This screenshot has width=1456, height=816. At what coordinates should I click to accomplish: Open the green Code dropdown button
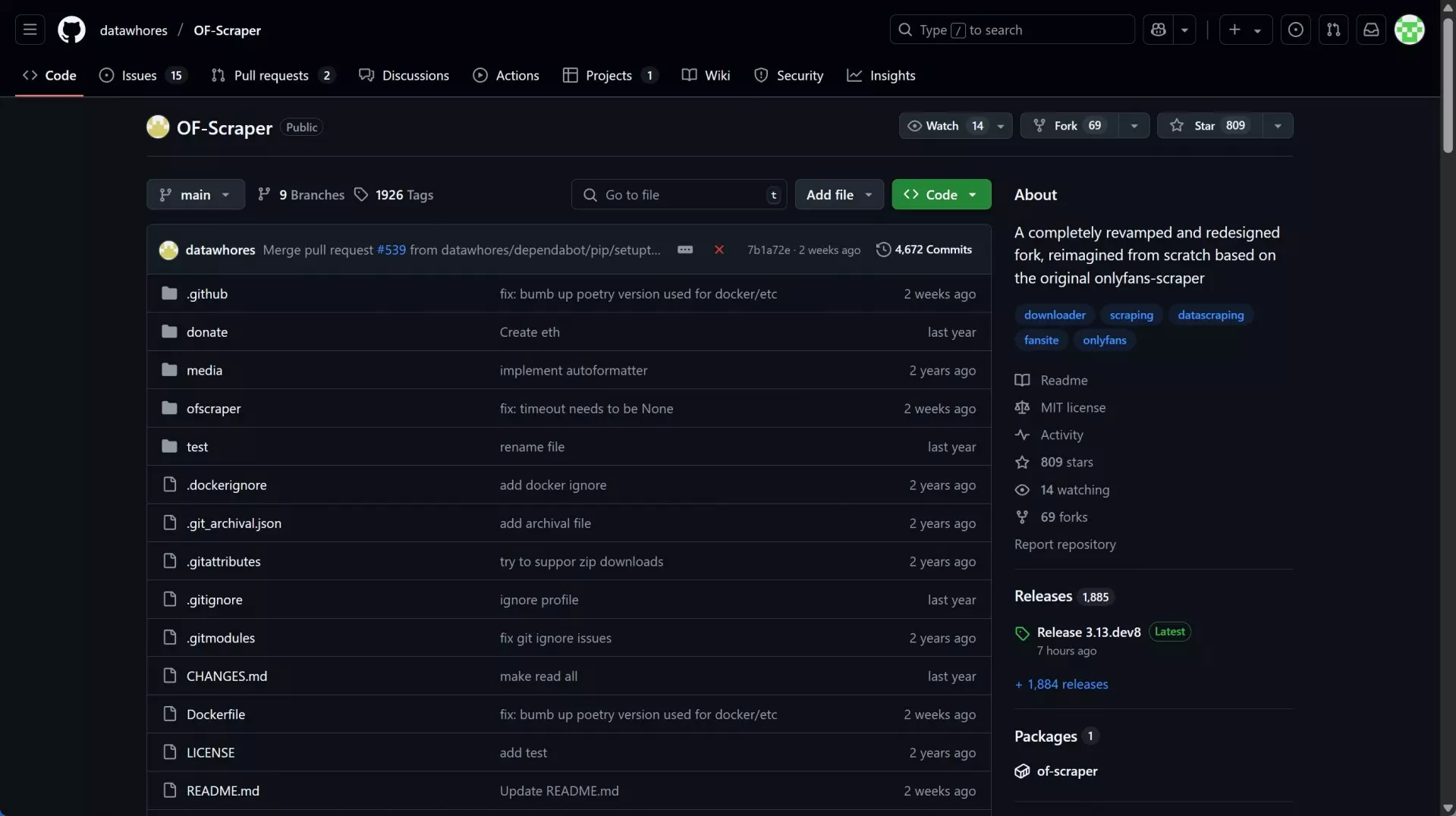[x=941, y=194]
